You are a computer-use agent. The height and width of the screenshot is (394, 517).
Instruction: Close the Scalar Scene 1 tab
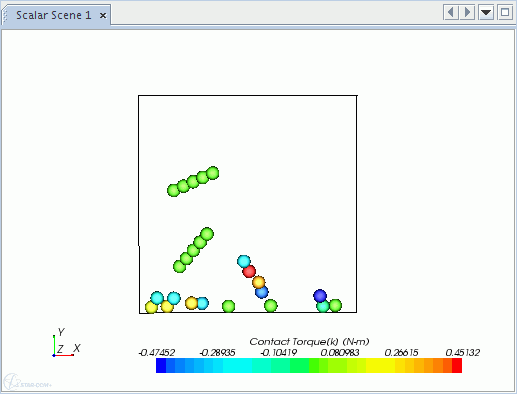point(103,15)
